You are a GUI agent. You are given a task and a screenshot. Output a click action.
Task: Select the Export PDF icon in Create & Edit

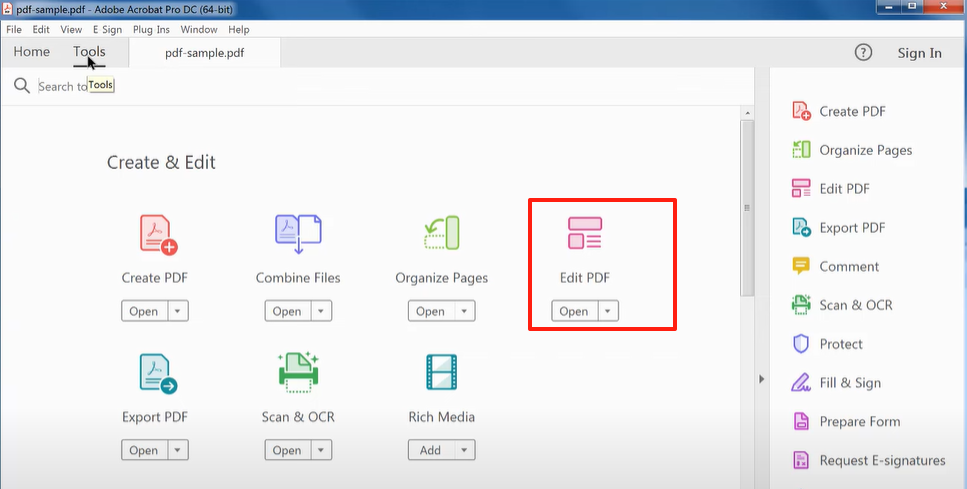click(x=158, y=374)
